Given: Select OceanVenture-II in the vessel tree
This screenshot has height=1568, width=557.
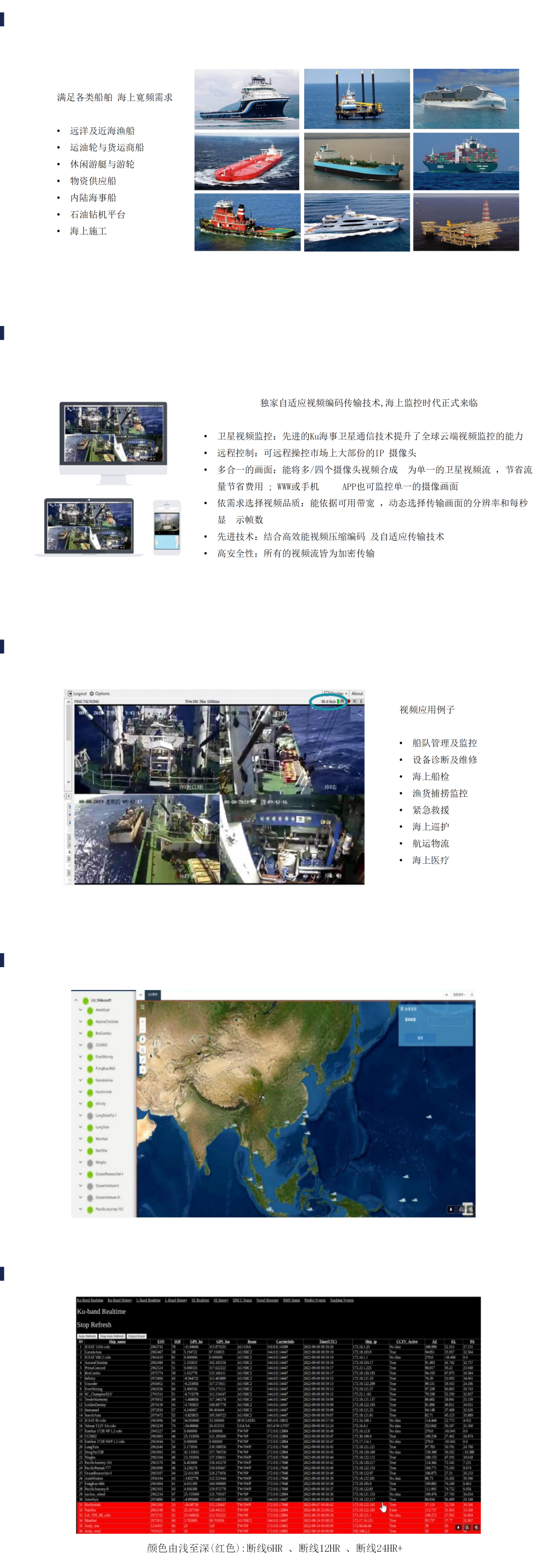Looking at the screenshot, I should [107, 1185].
